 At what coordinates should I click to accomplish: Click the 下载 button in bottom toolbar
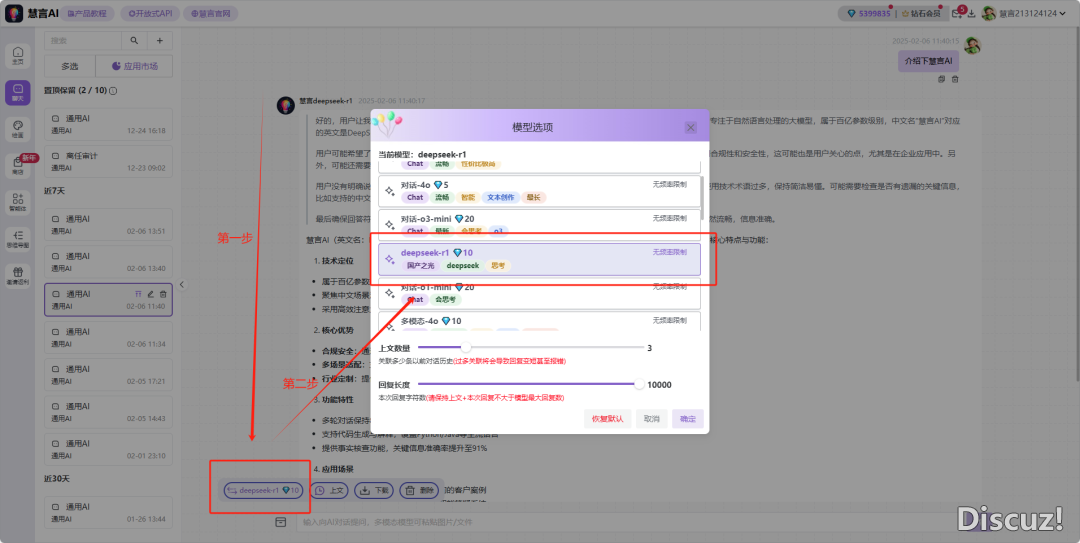pos(374,491)
